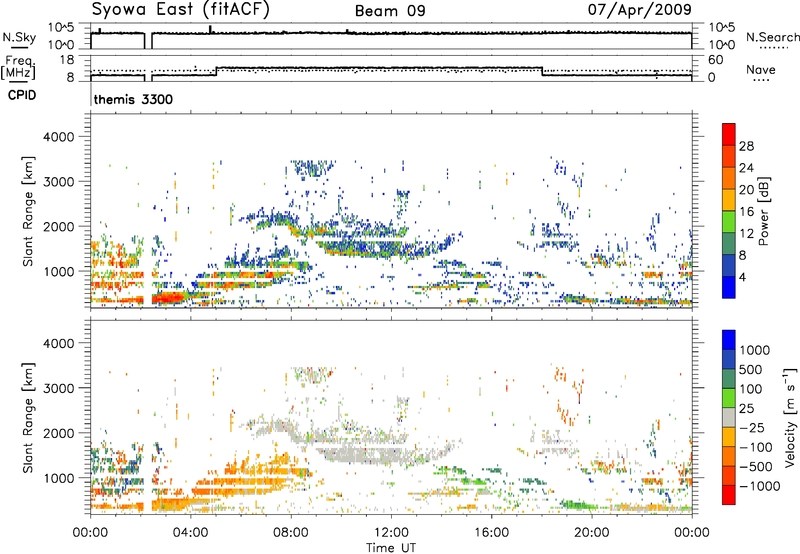Select the 'N.Search' legend label
The image size is (800, 554).
pos(773,37)
